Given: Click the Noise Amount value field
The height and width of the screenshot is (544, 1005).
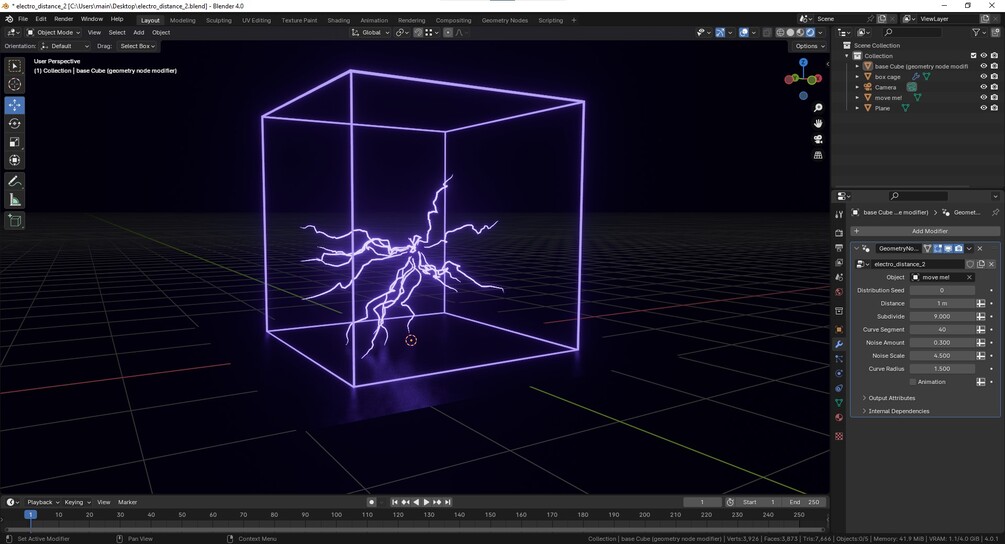Looking at the screenshot, I should [x=942, y=343].
